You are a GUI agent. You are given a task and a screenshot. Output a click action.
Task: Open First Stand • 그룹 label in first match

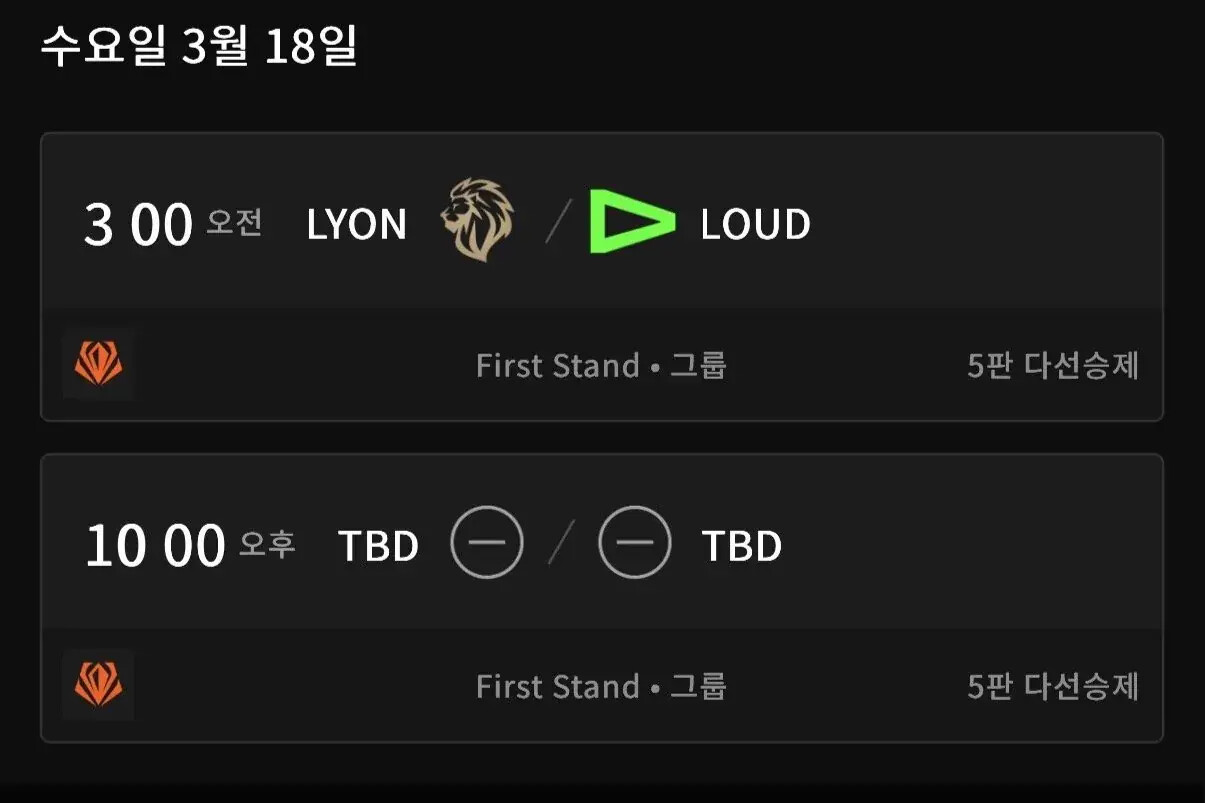(x=601, y=366)
